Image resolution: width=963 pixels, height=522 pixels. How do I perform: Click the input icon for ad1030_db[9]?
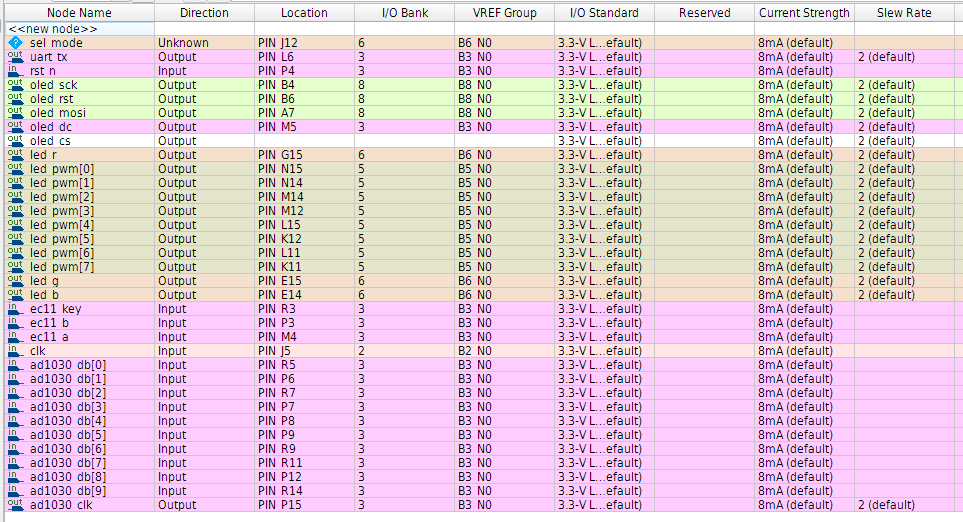point(15,491)
